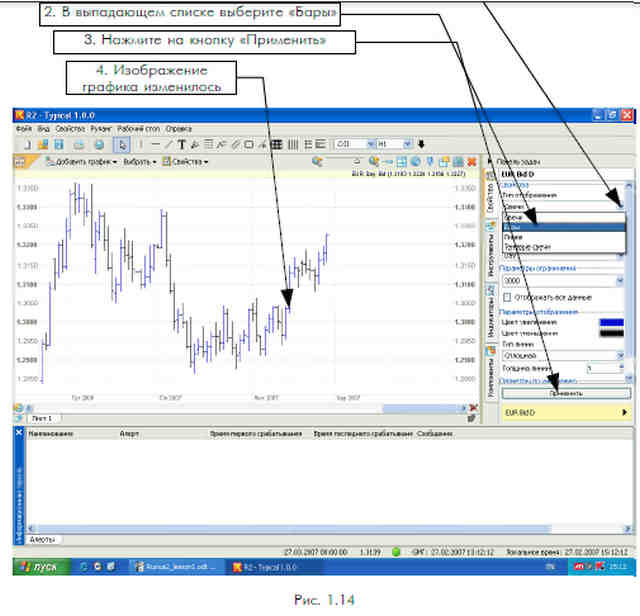Select the text tool (T) in toolbar

(x=182, y=145)
